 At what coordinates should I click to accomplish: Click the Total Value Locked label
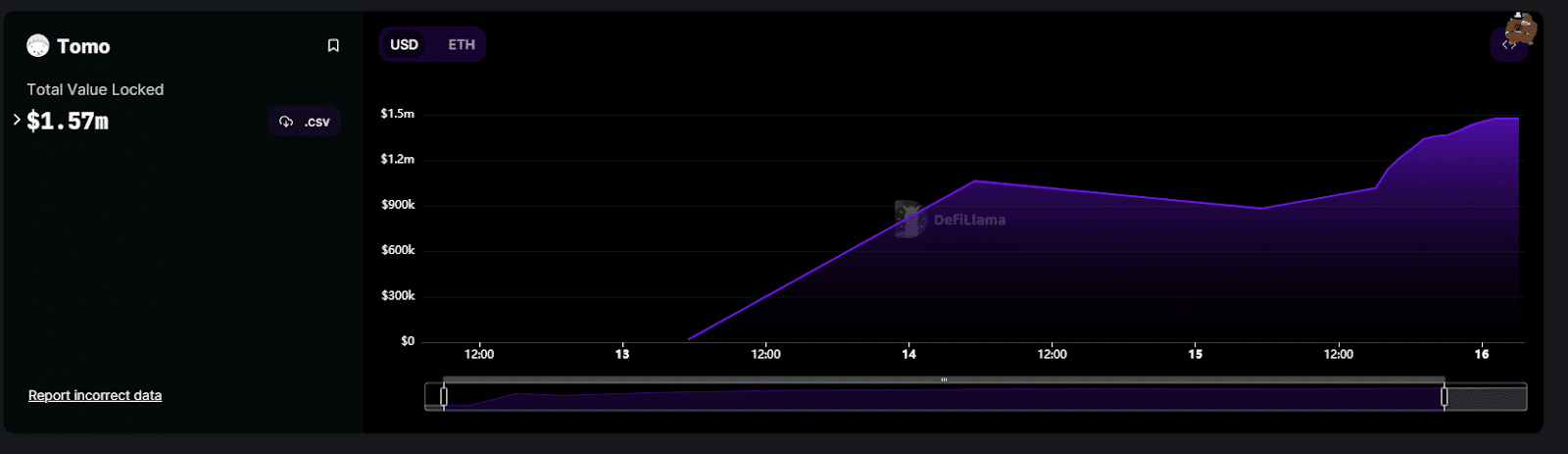(x=95, y=89)
